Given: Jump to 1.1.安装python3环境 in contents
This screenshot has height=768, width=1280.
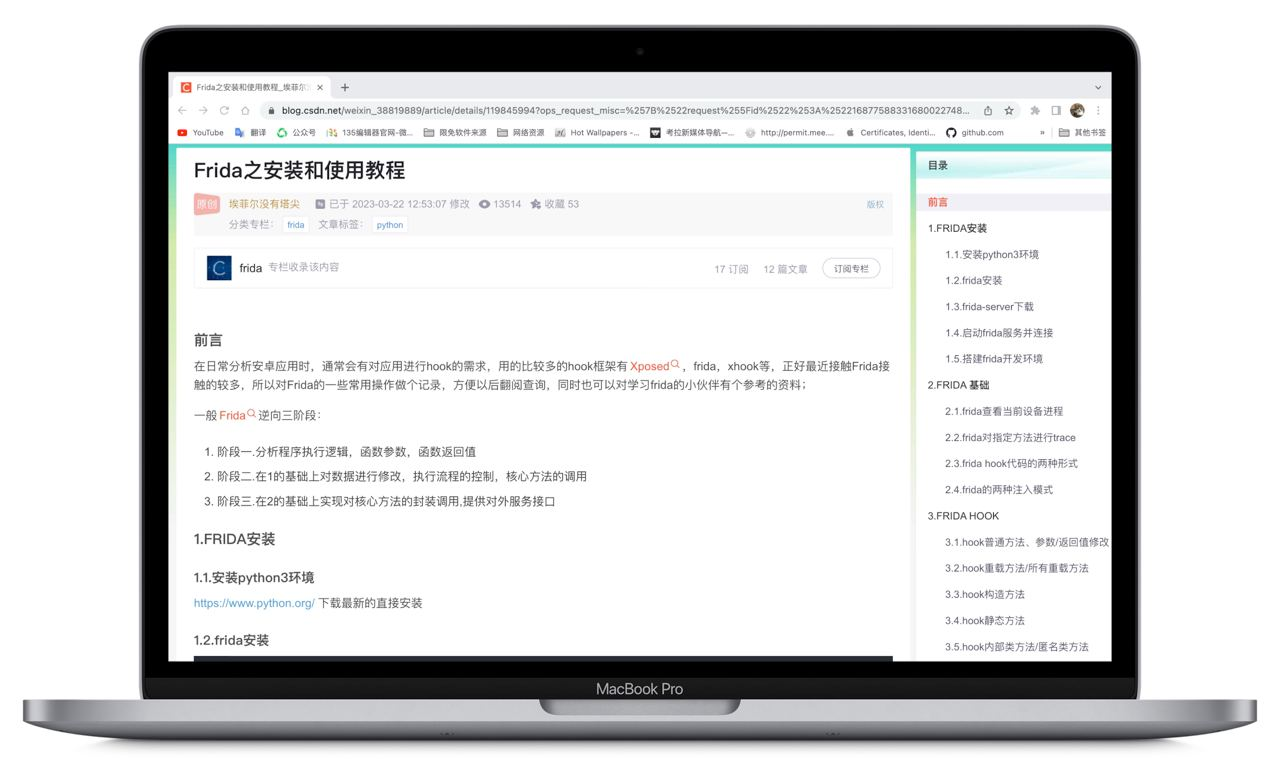Looking at the screenshot, I should pos(992,254).
